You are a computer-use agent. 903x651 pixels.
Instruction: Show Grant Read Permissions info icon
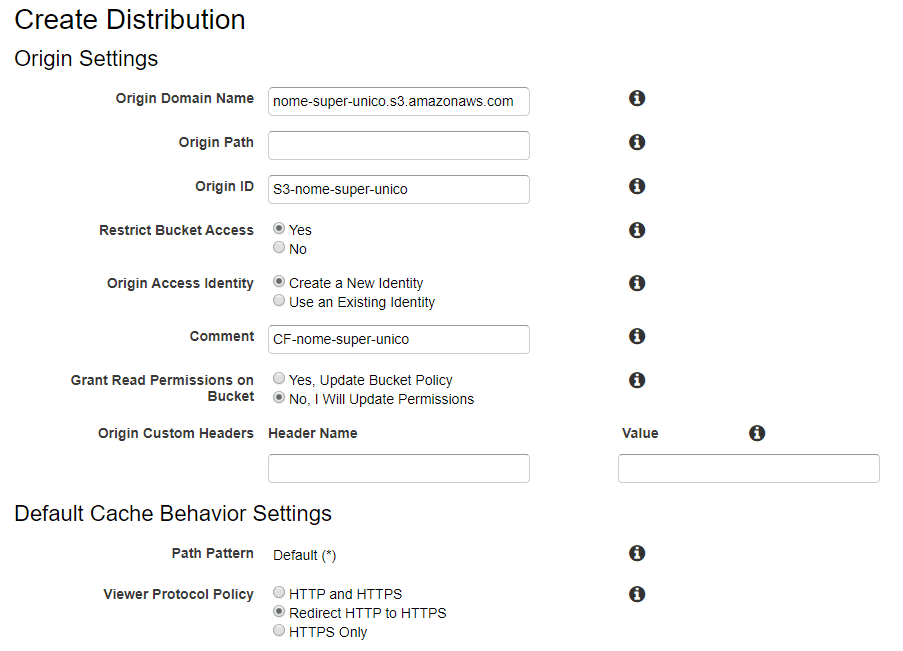(x=636, y=380)
